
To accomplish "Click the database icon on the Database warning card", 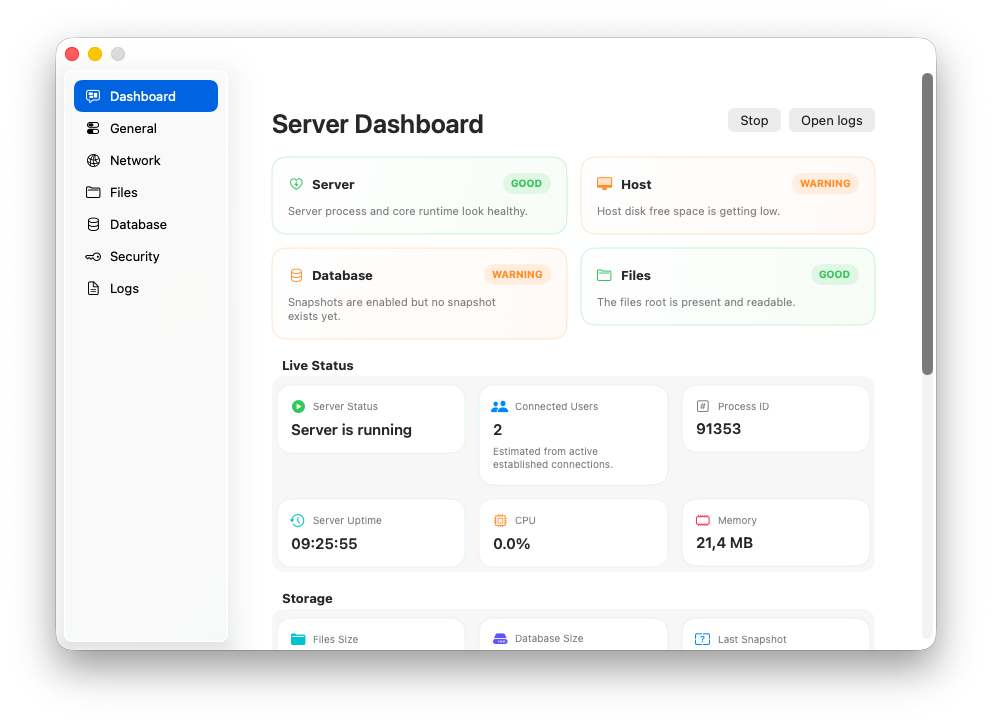I will pyautogui.click(x=296, y=275).
